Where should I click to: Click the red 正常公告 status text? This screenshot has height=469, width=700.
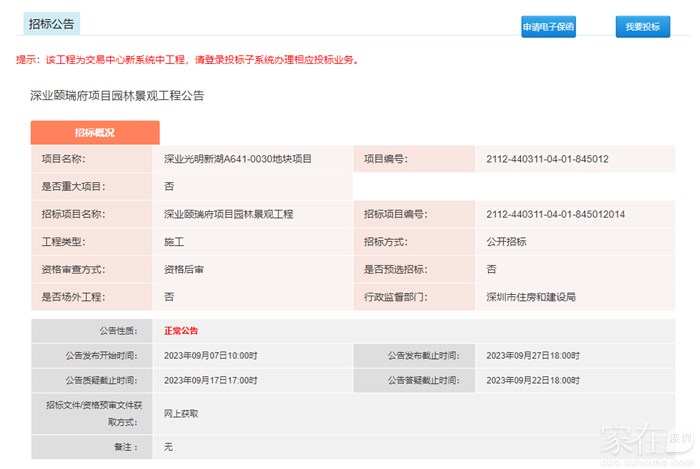coord(184,330)
